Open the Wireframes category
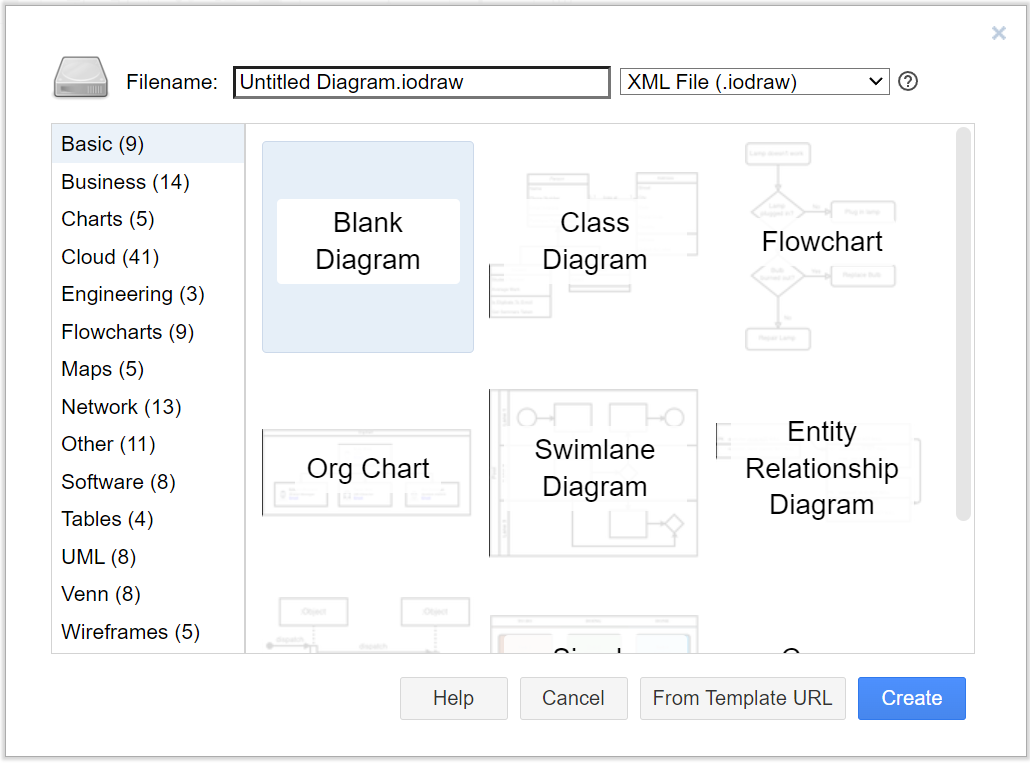 point(130,632)
